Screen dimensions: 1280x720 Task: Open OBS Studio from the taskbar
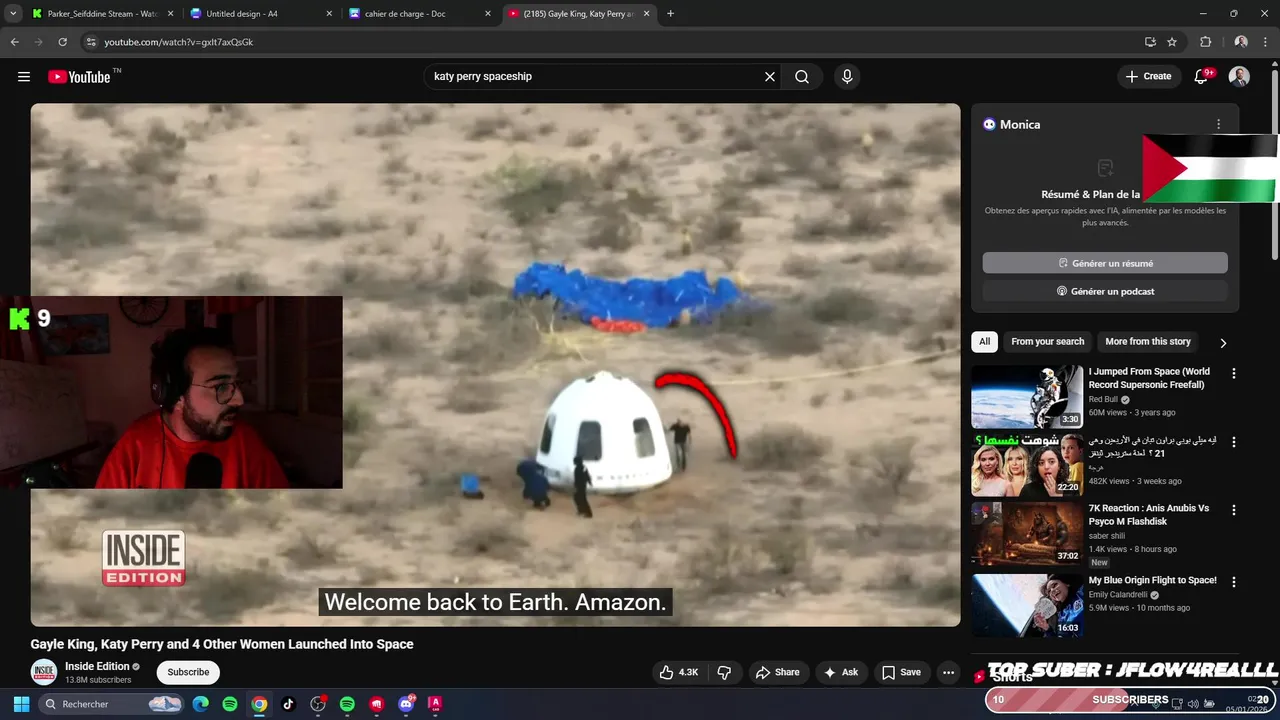(x=318, y=704)
